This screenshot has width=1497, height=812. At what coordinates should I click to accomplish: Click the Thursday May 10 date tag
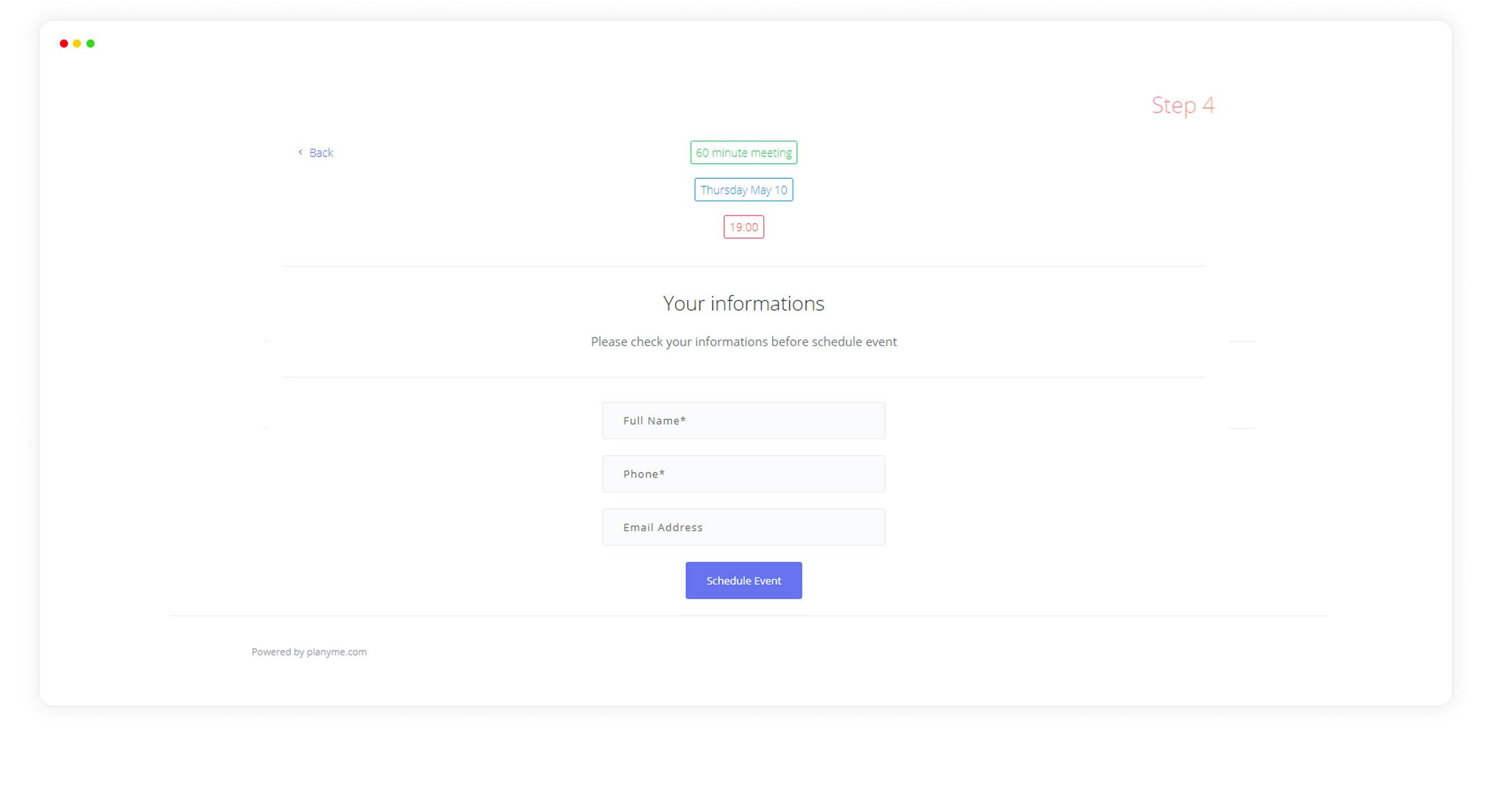(743, 190)
